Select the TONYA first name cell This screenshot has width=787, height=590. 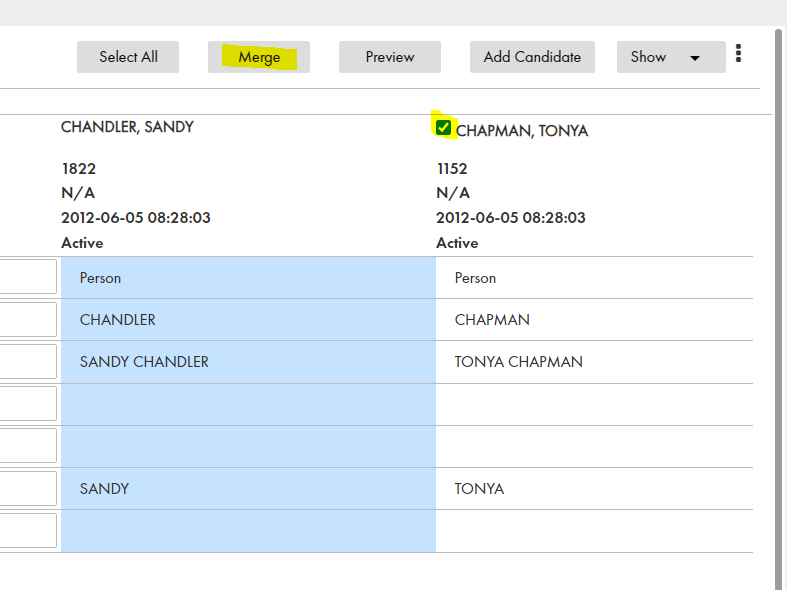594,489
